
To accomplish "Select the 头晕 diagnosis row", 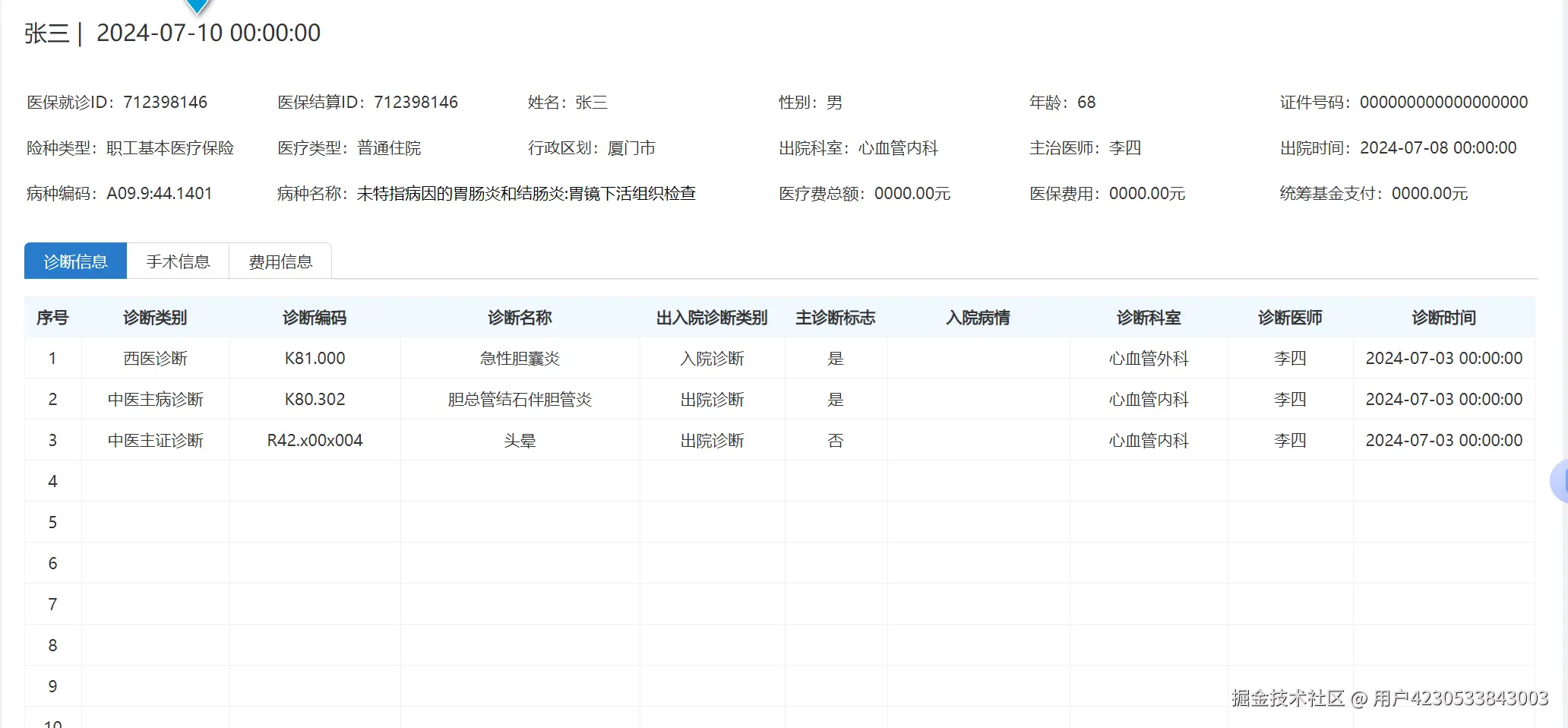I will 520,440.
